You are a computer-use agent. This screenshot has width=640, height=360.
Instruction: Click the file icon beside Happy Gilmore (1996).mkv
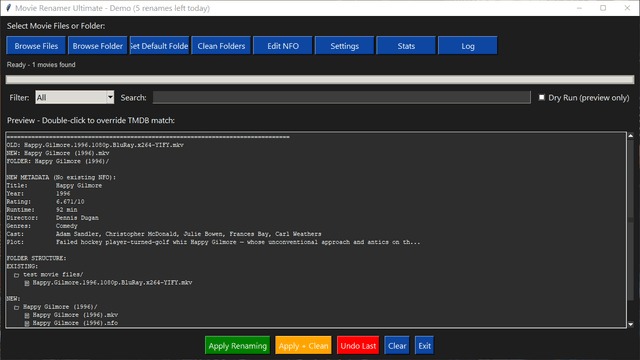(27, 315)
